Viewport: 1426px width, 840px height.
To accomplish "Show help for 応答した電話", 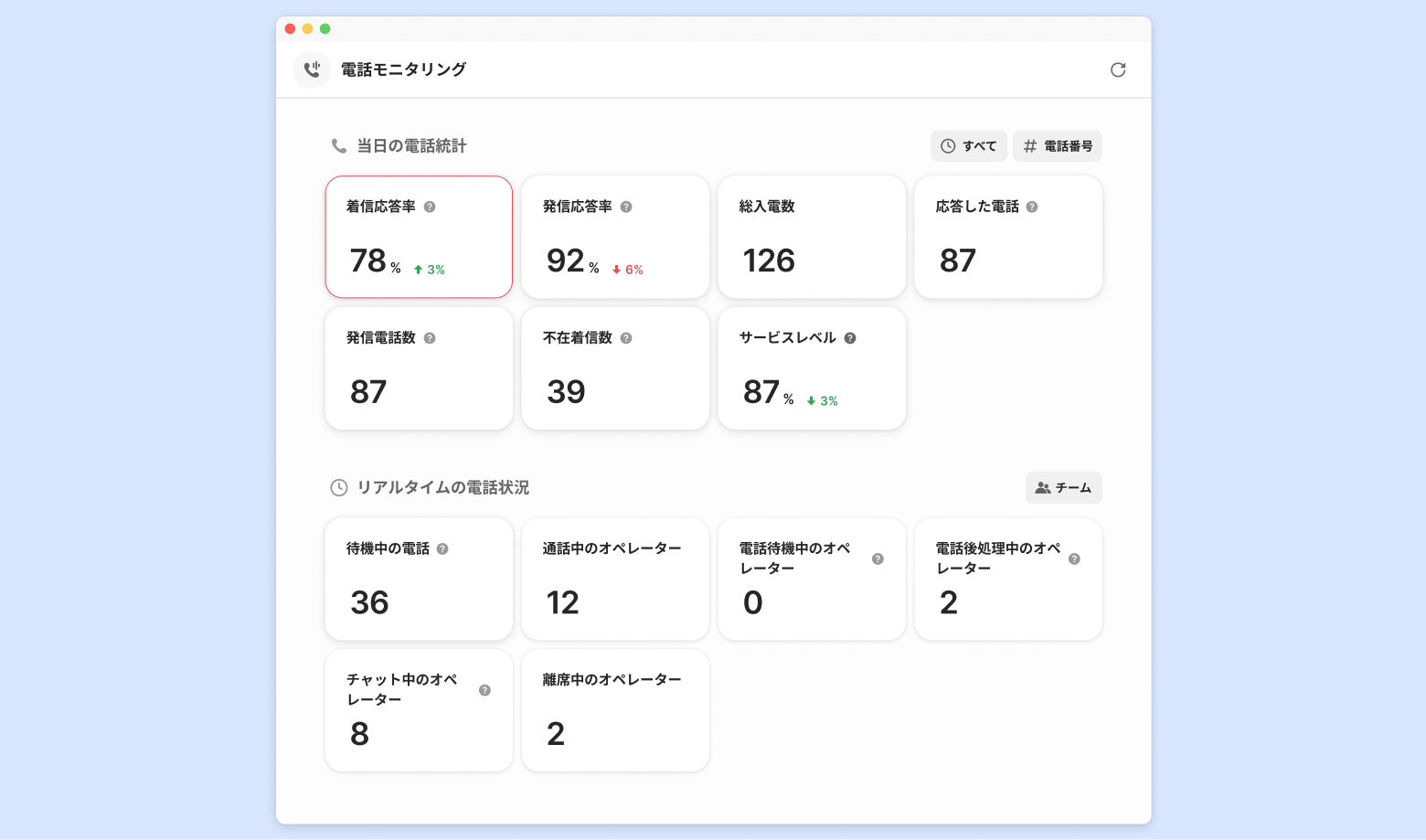I will (x=1032, y=207).
